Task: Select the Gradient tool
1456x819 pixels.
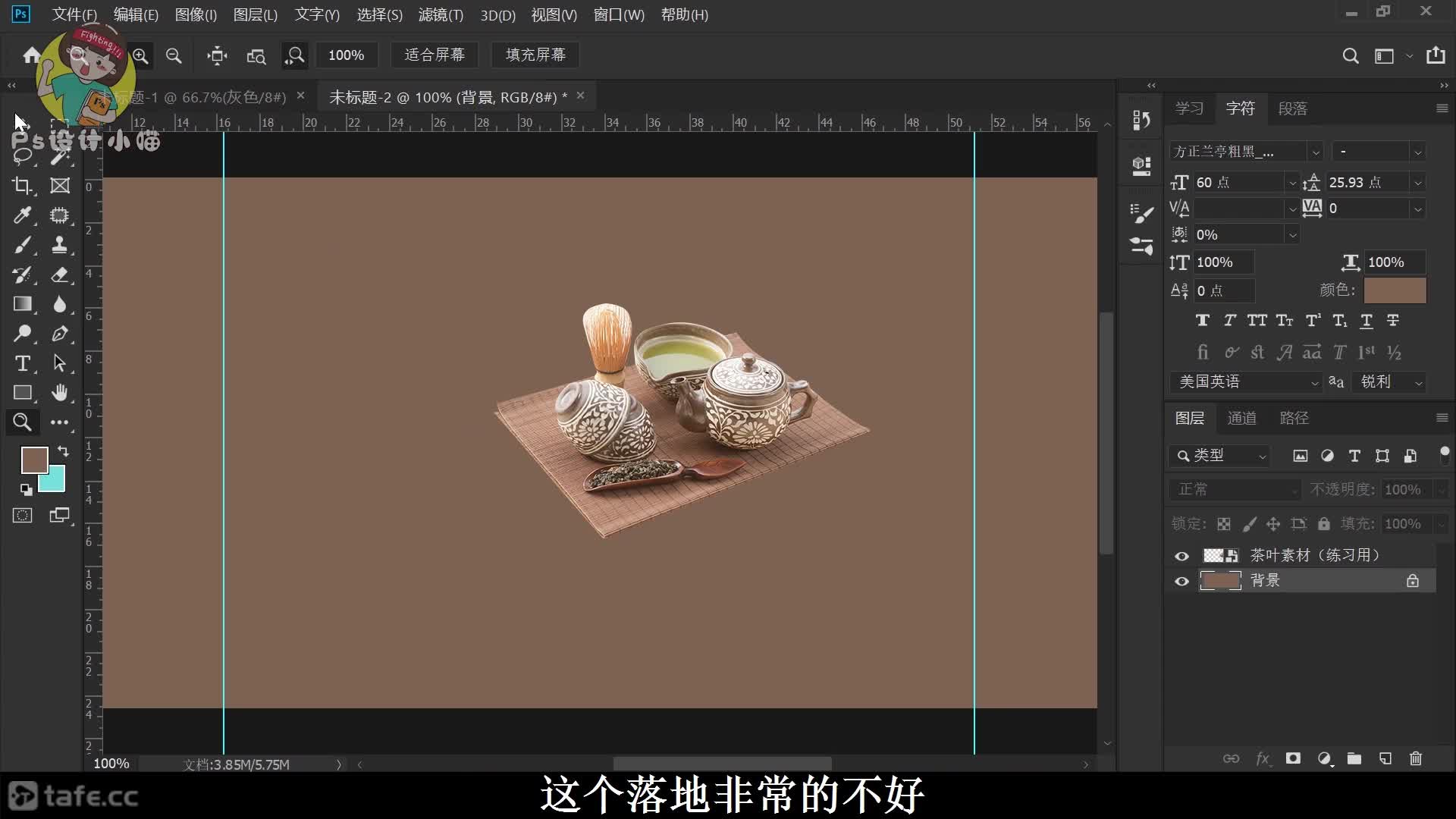Action: pos(22,304)
